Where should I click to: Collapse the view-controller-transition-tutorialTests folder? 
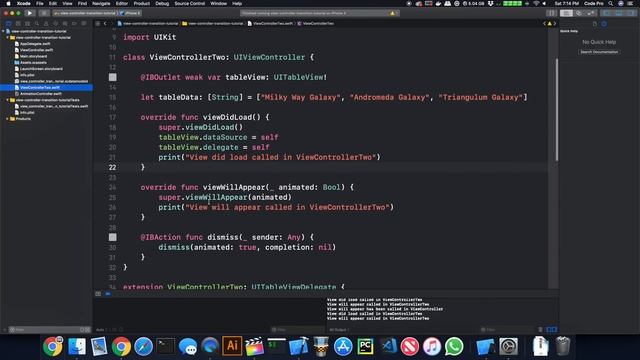point(7,100)
